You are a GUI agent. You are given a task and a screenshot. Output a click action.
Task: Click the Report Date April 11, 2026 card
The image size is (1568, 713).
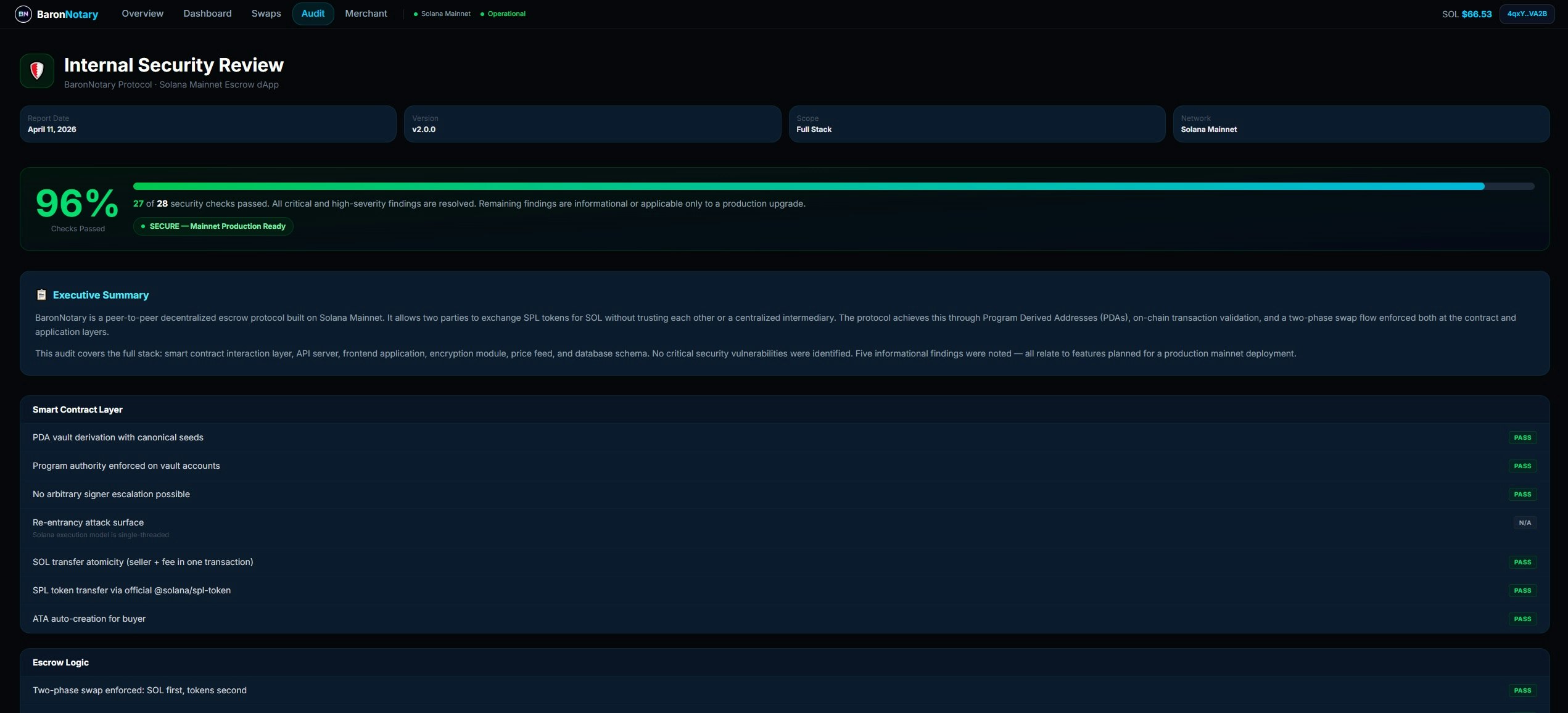point(208,124)
